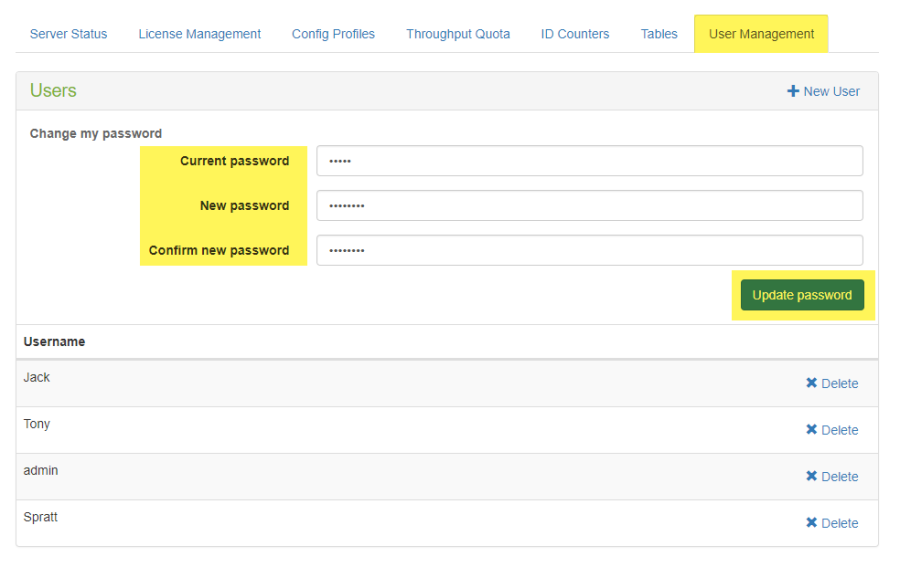Click the New User link text
This screenshot has height=567, width=900.
[831, 91]
